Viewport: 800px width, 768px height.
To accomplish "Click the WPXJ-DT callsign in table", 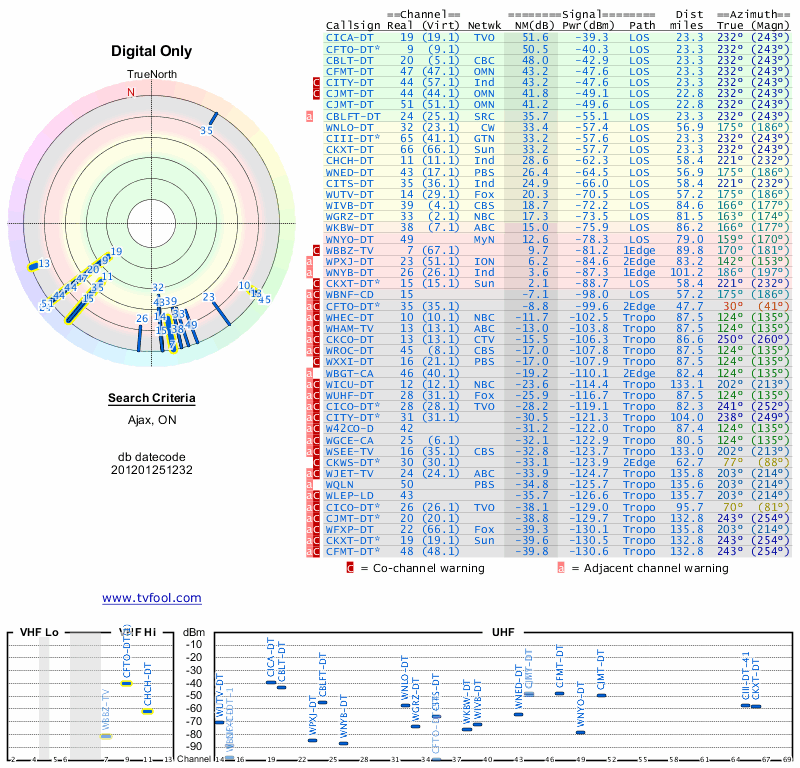I will [x=349, y=261].
